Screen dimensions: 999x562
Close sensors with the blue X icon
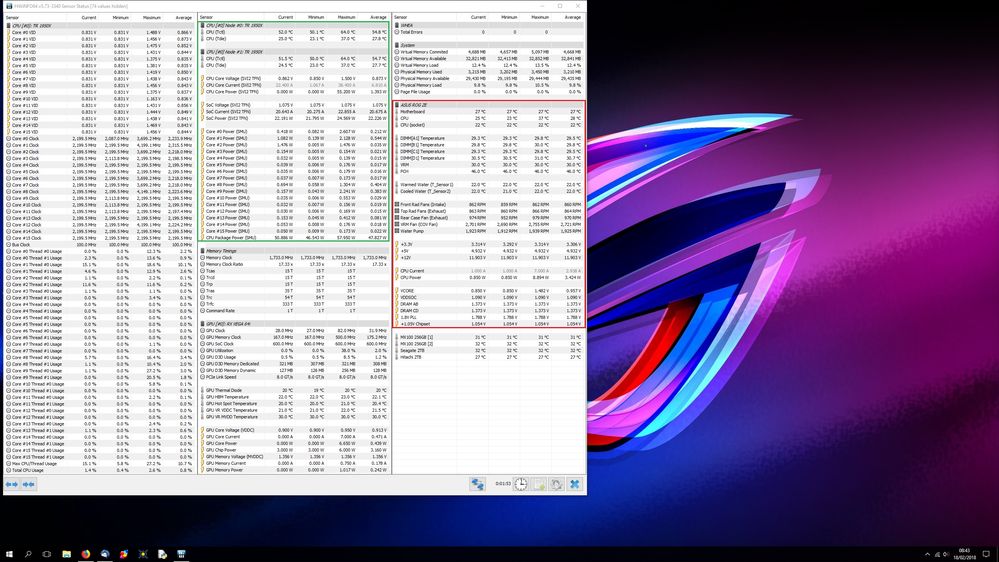tap(575, 484)
